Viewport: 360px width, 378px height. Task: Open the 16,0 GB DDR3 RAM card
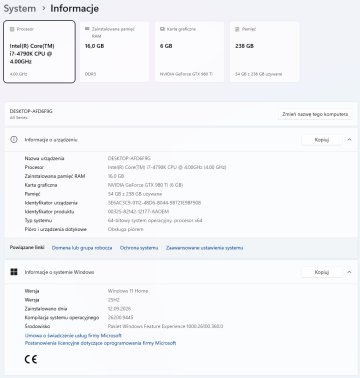(114, 52)
